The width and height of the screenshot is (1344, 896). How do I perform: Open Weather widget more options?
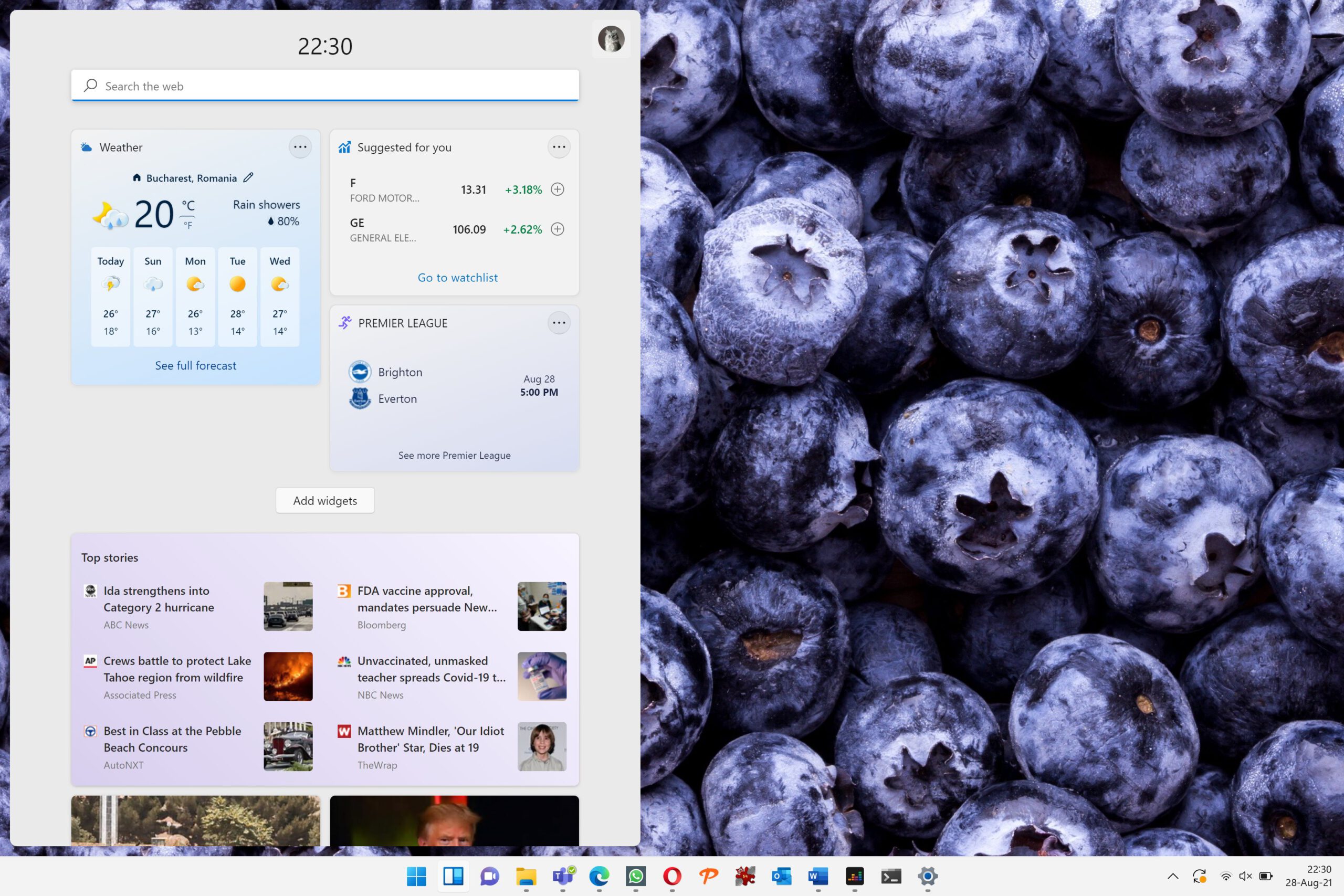tap(300, 147)
